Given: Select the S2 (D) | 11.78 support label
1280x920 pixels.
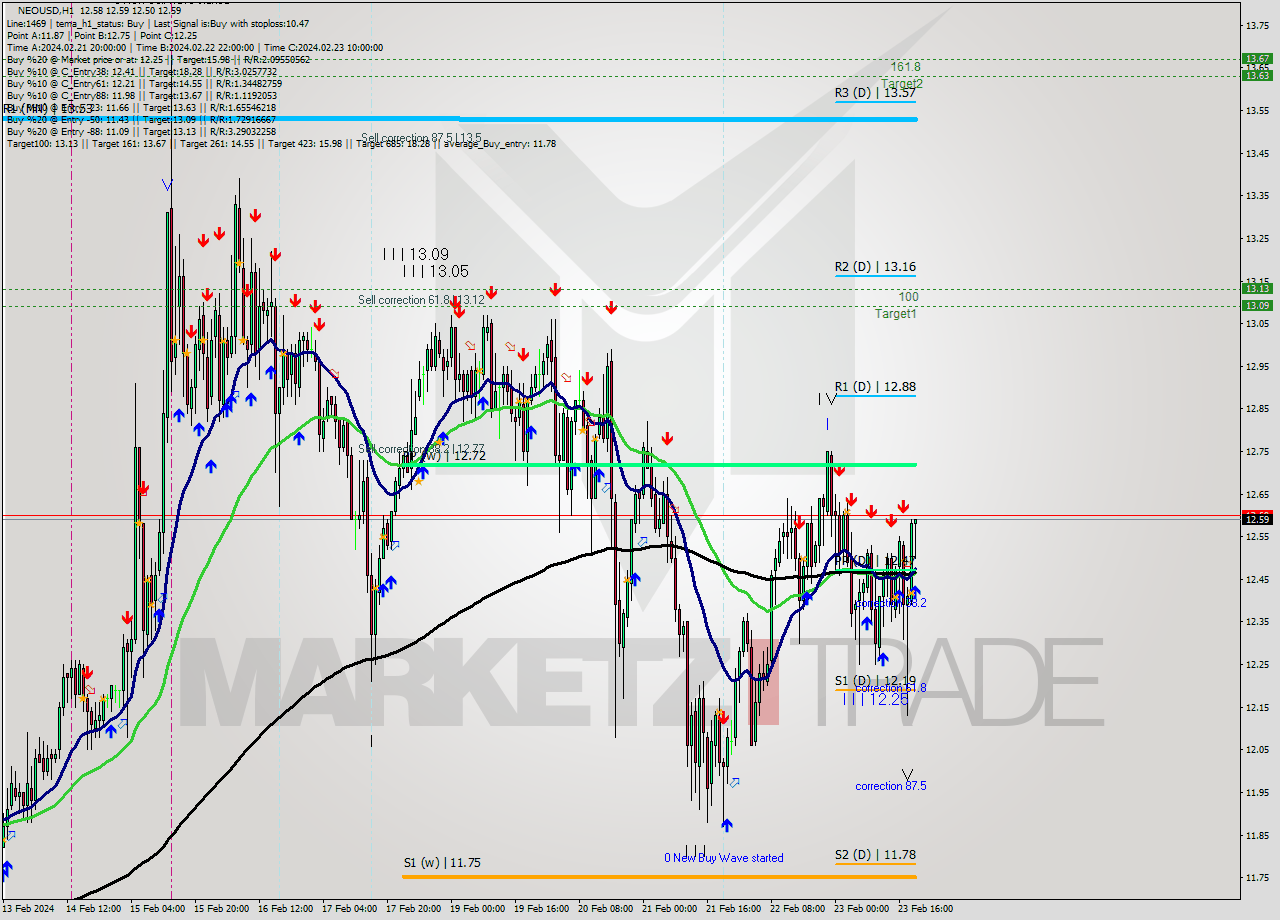Looking at the screenshot, I should point(875,855).
